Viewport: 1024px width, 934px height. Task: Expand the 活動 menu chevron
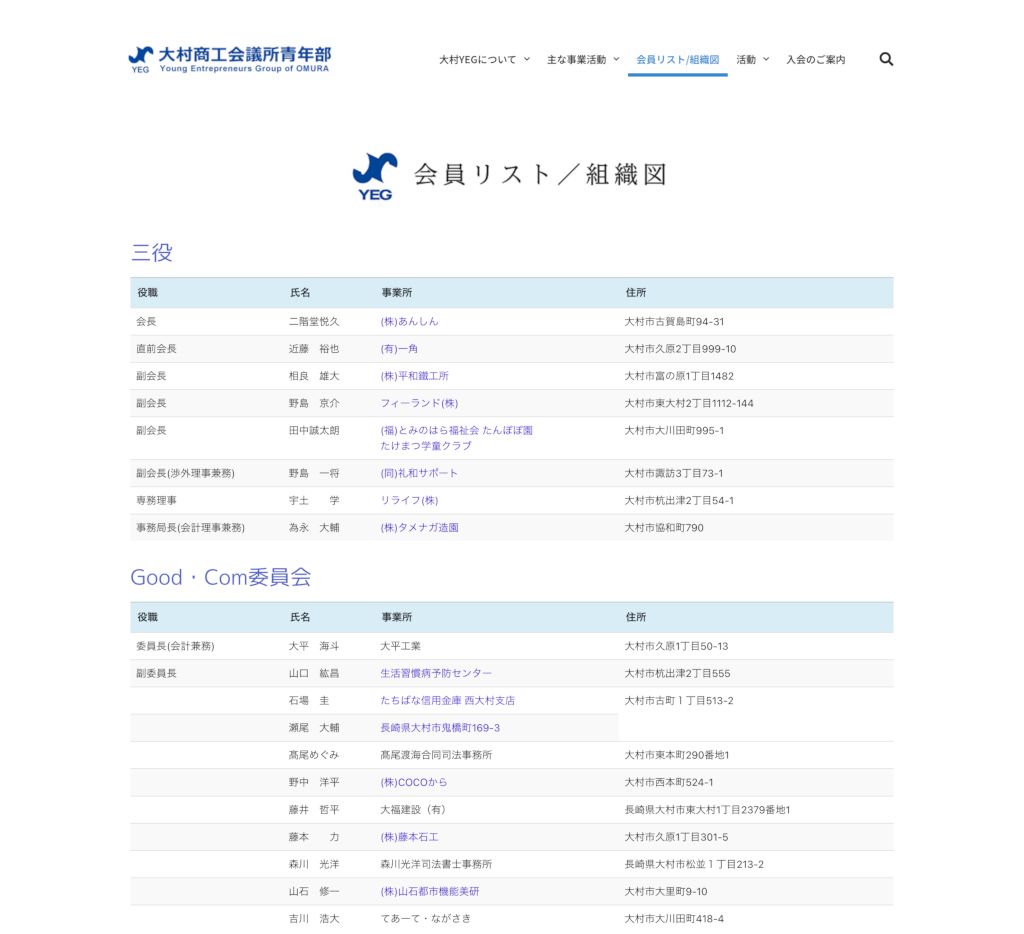point(766,59)
